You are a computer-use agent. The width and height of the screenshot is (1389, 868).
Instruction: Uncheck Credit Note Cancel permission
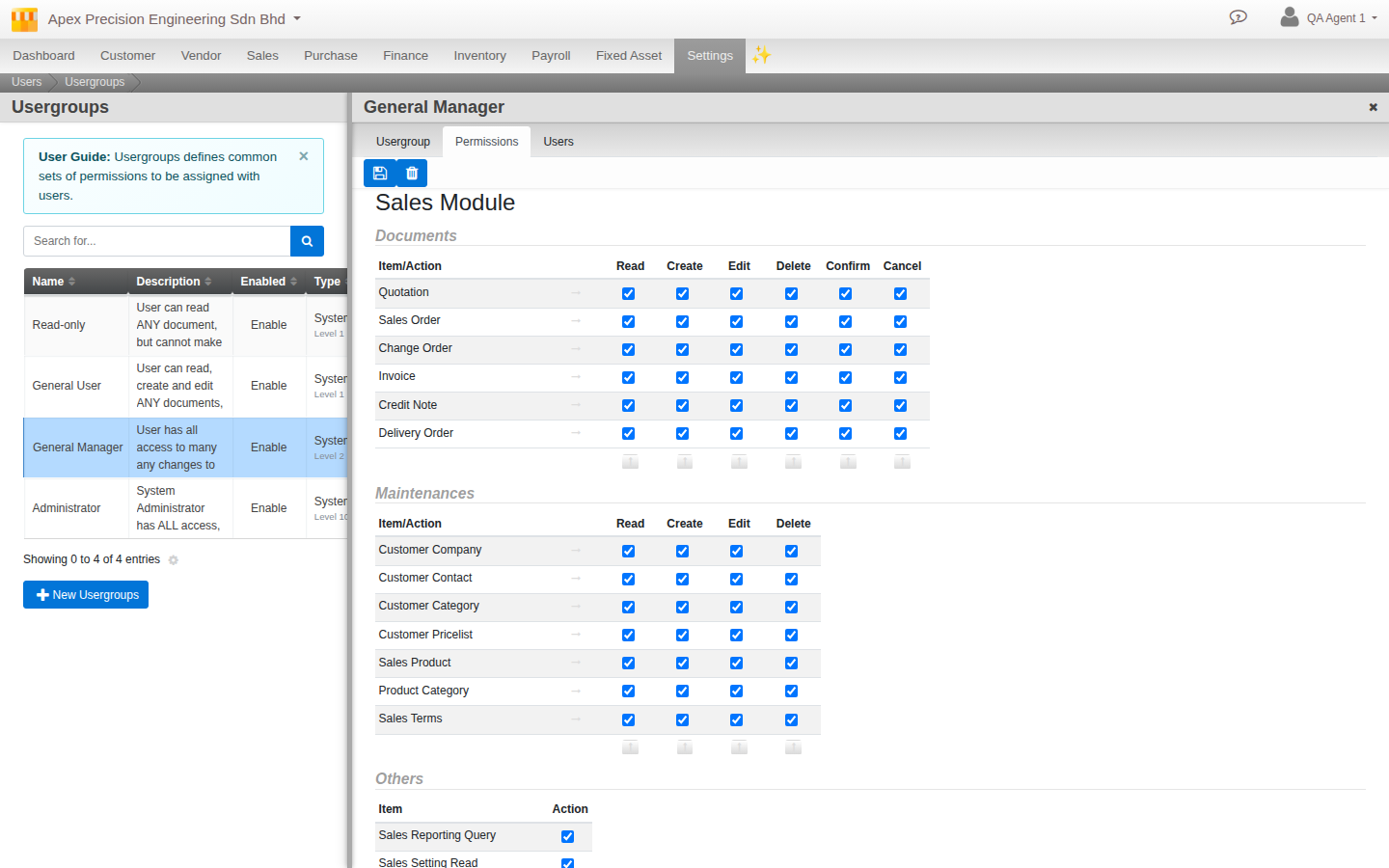900,405
